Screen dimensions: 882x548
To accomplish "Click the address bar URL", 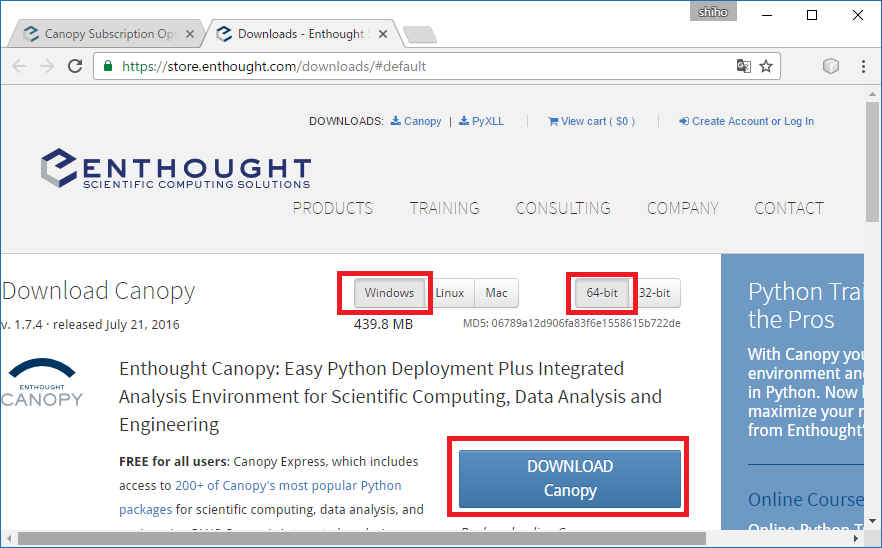I will point(274,66).
